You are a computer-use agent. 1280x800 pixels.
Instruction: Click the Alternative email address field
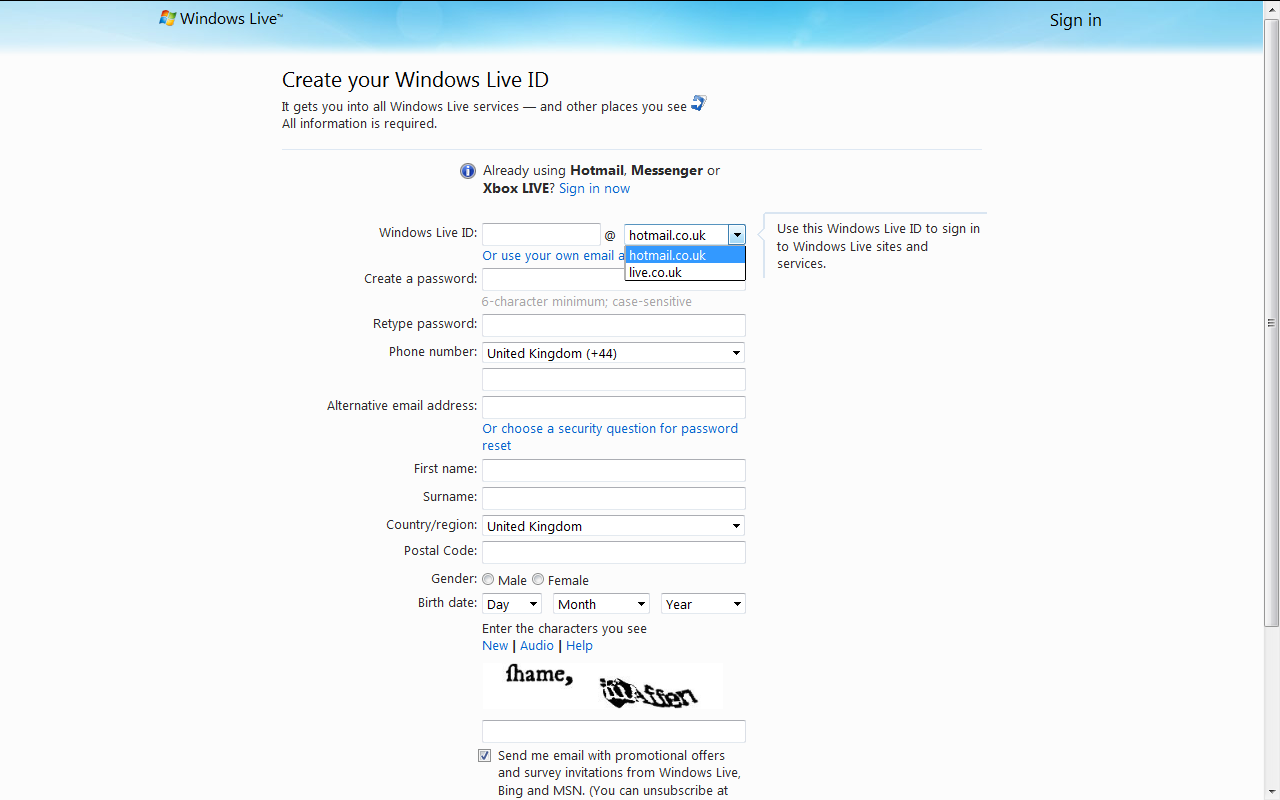pos(614,407)
